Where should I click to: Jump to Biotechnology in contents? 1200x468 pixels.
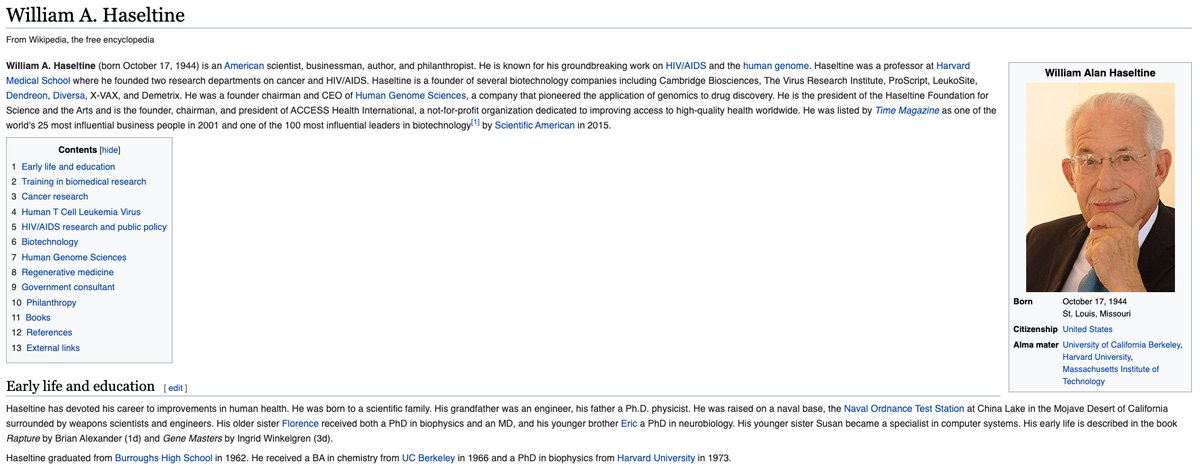(x=50, y=242)
